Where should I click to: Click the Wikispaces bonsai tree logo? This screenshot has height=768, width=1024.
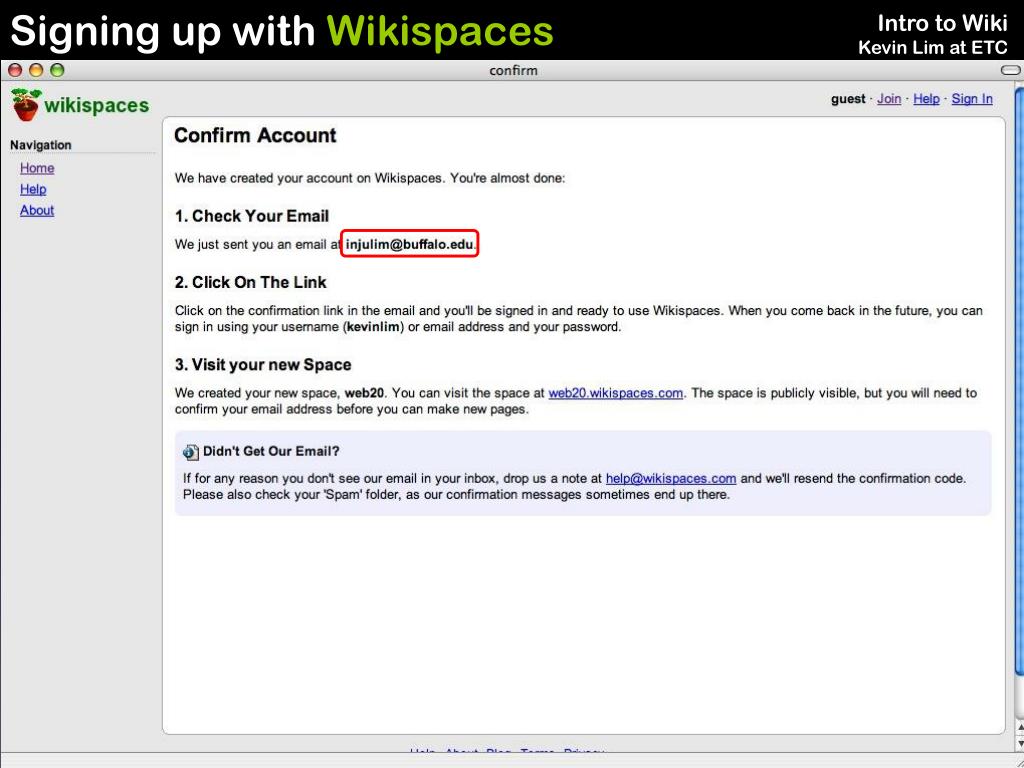(26, 104)
